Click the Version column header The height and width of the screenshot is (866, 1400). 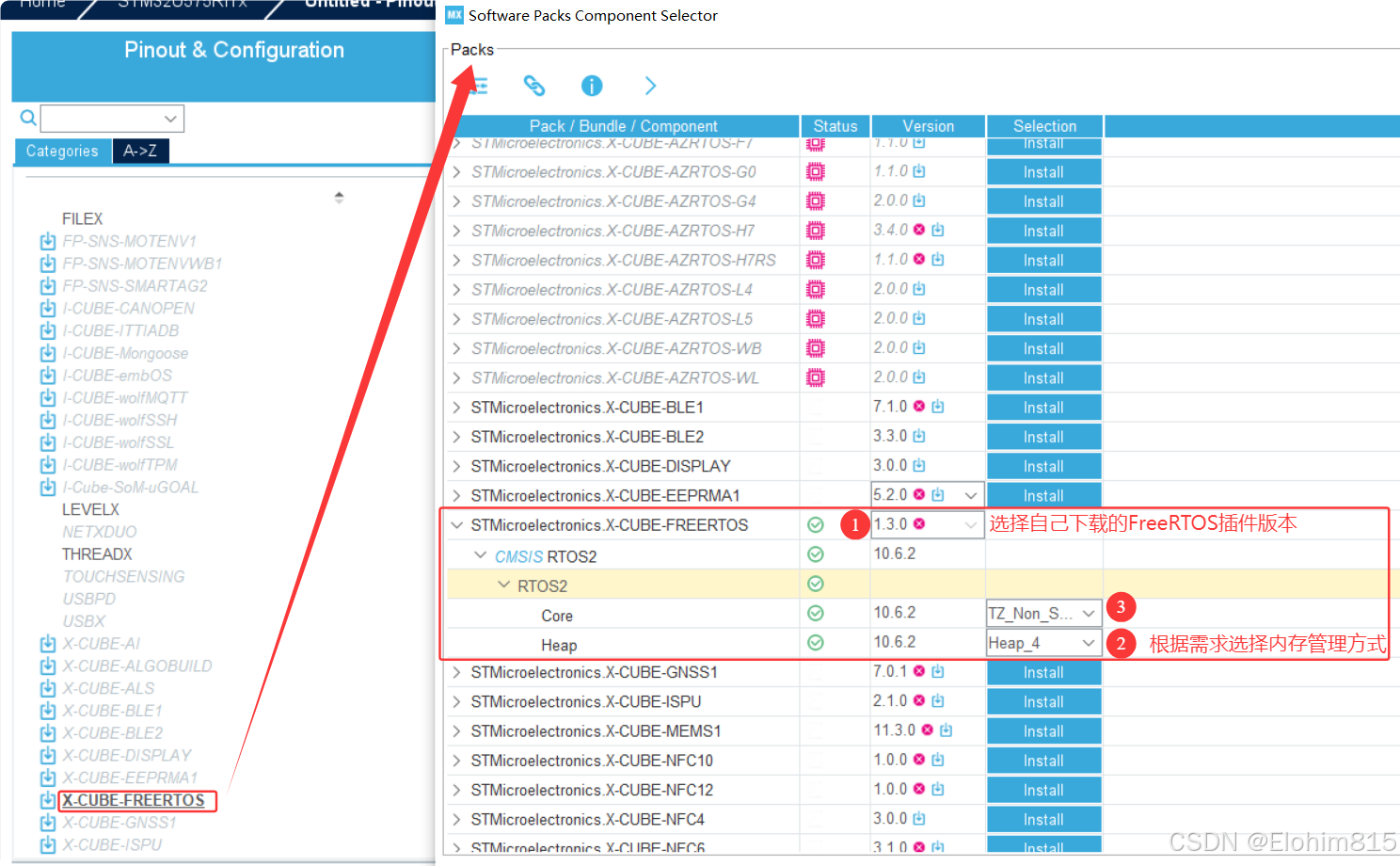pyautogui.click(x=928, y=126)
